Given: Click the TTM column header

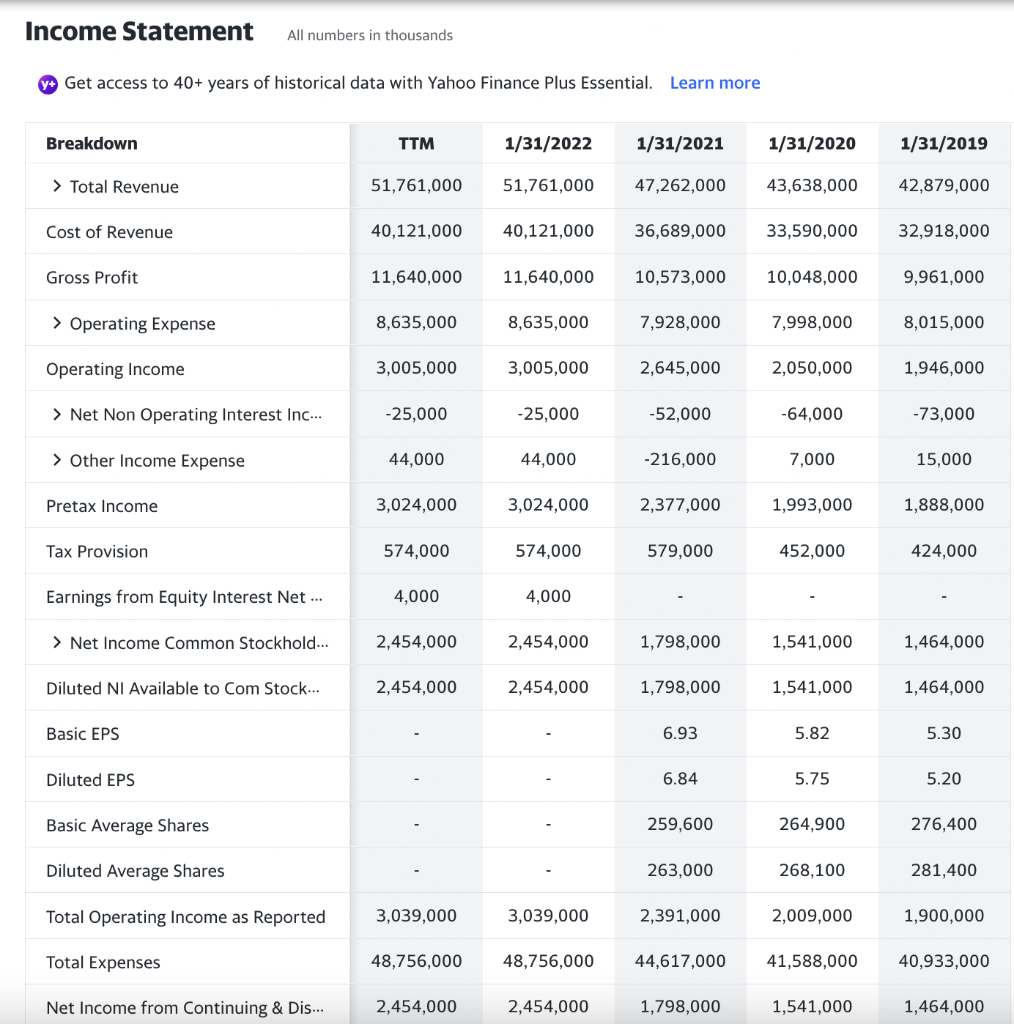Looking at the screenshot, I should (417, 143).
